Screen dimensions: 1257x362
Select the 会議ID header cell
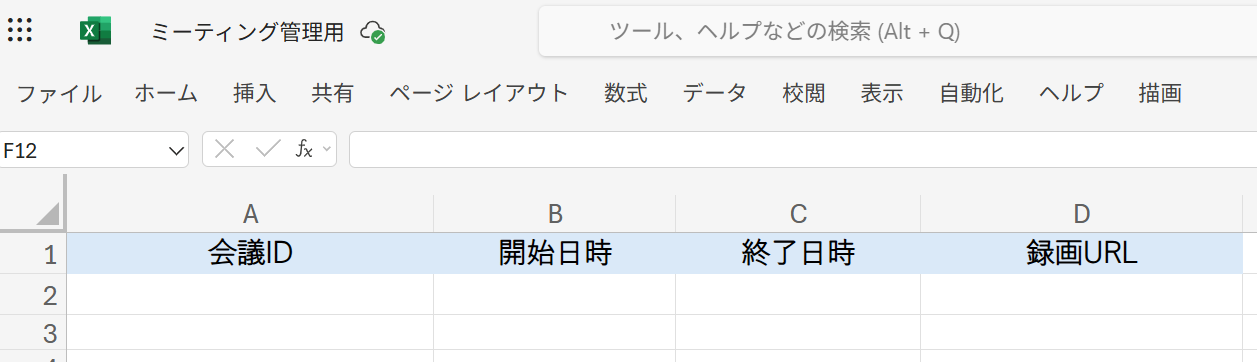tap(250, 253)
